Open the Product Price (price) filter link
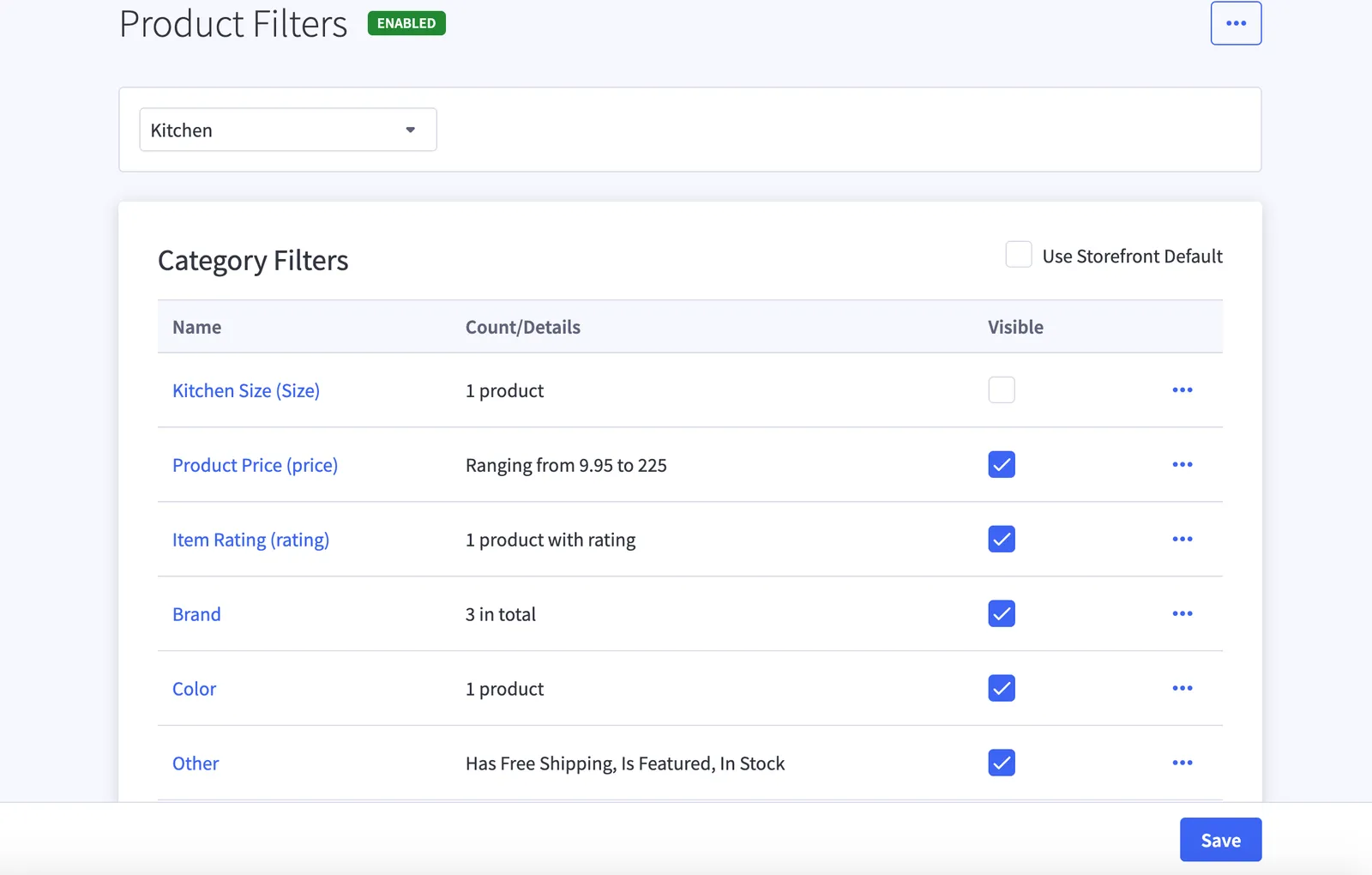This screenshot has height=875, width=1372. point(255,466)
